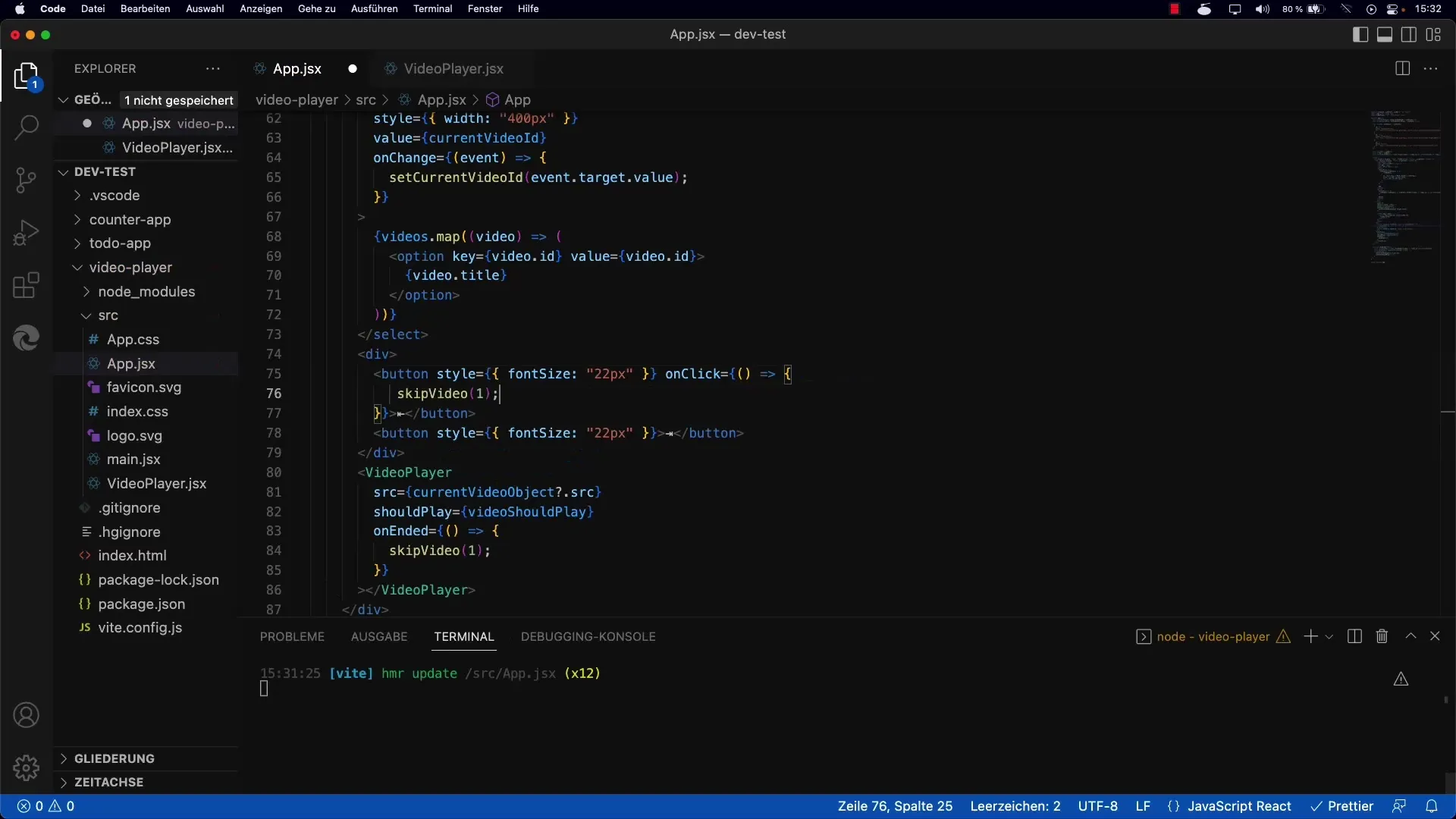The height and width of the screenshot is (819, 1456).
Task: Open vite.config.js file
Action: pyautogui.click(x=140, y=628)
